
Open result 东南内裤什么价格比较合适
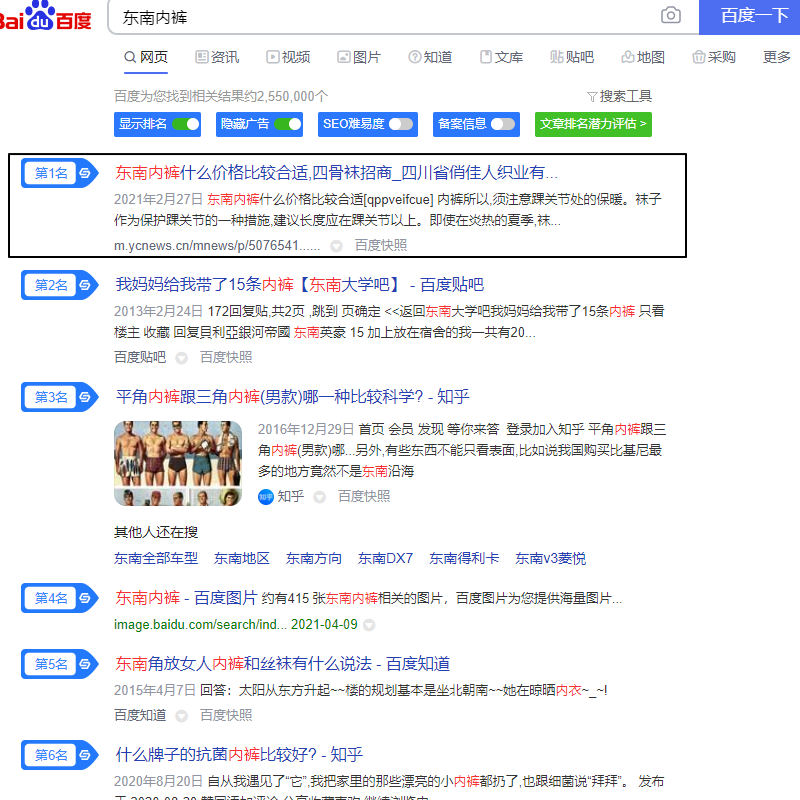(336, 172)
